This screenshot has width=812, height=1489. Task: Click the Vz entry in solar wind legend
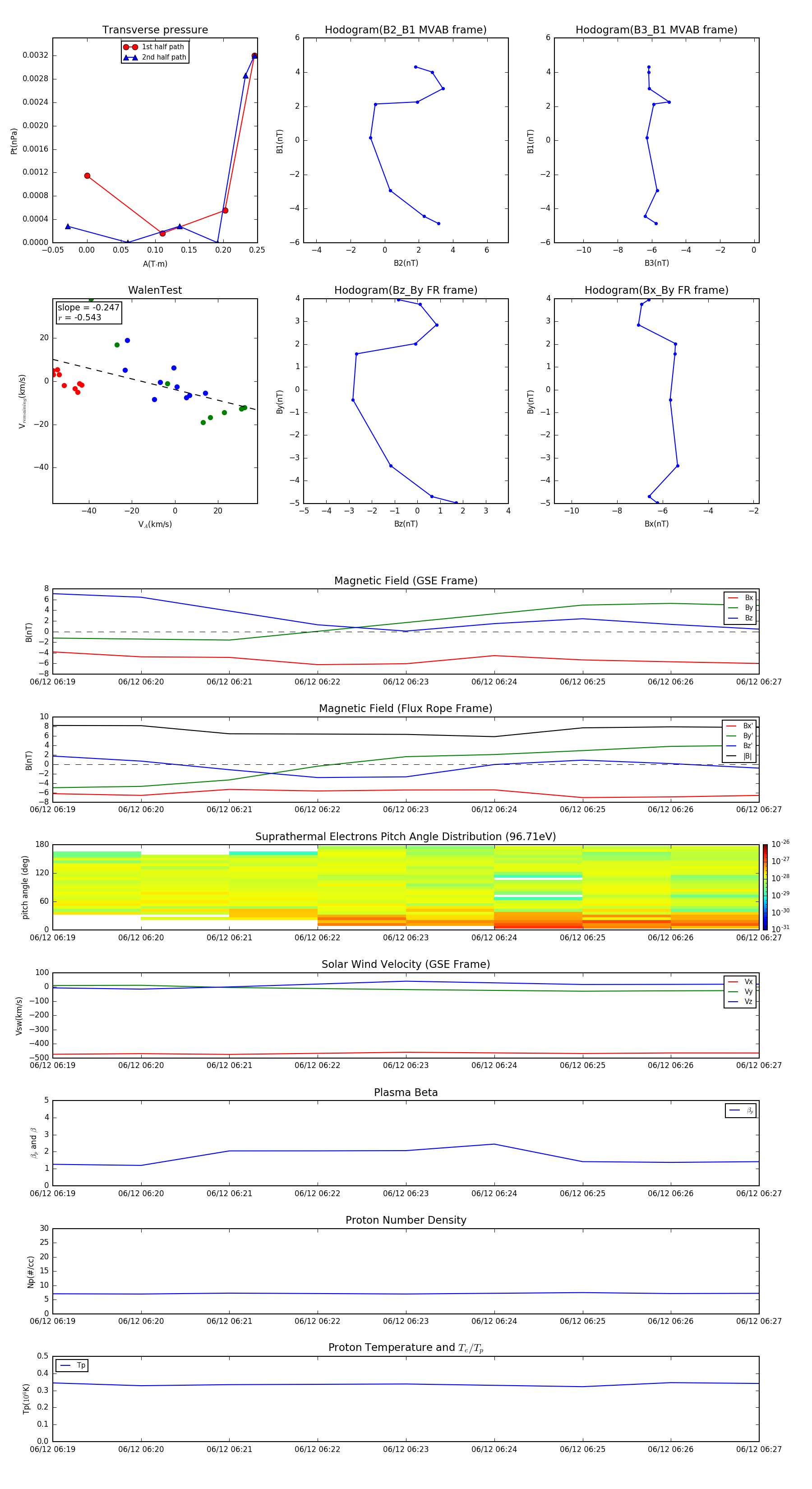pos(740,1001)
